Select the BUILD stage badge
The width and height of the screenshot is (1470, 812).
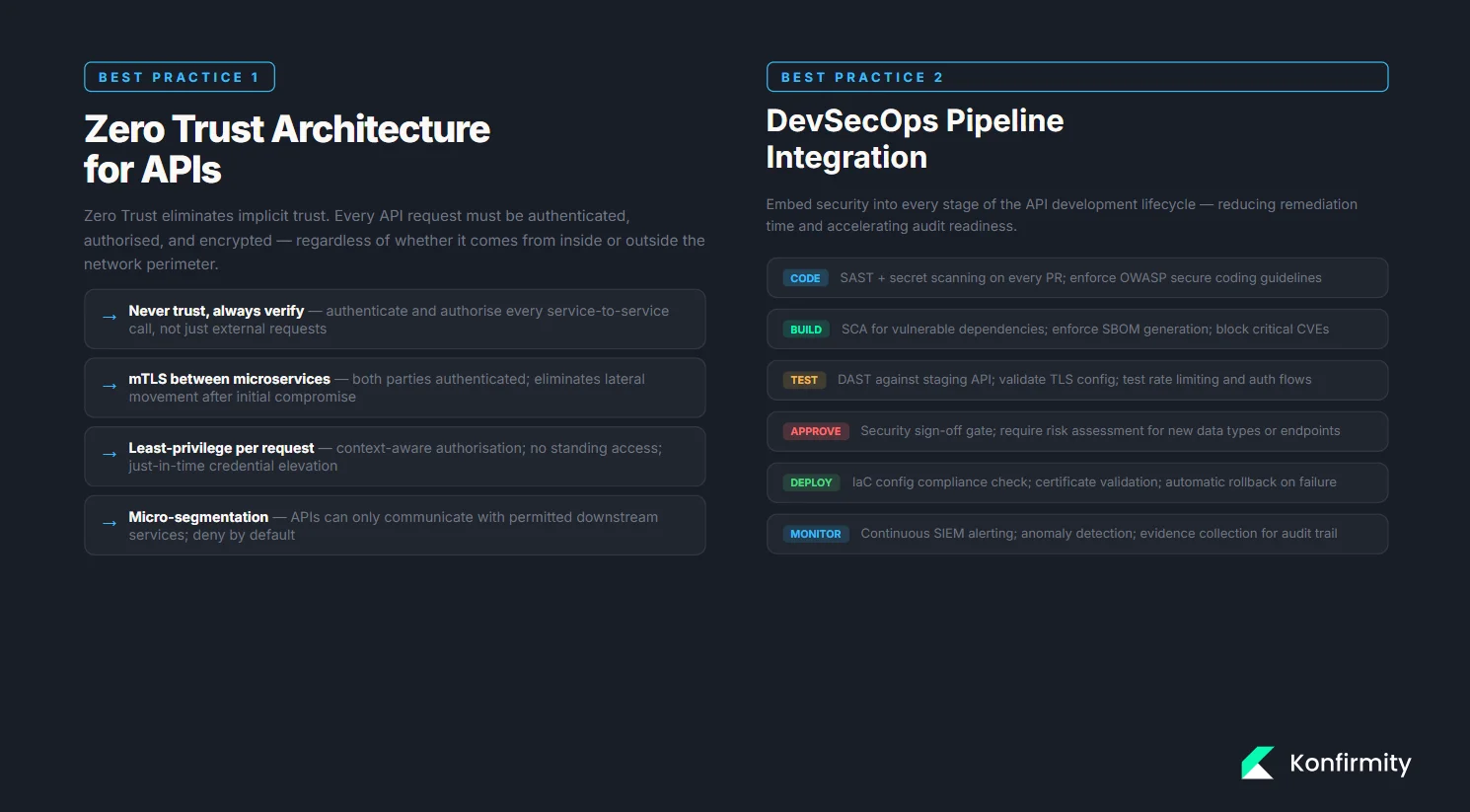[x=805, y=329]
